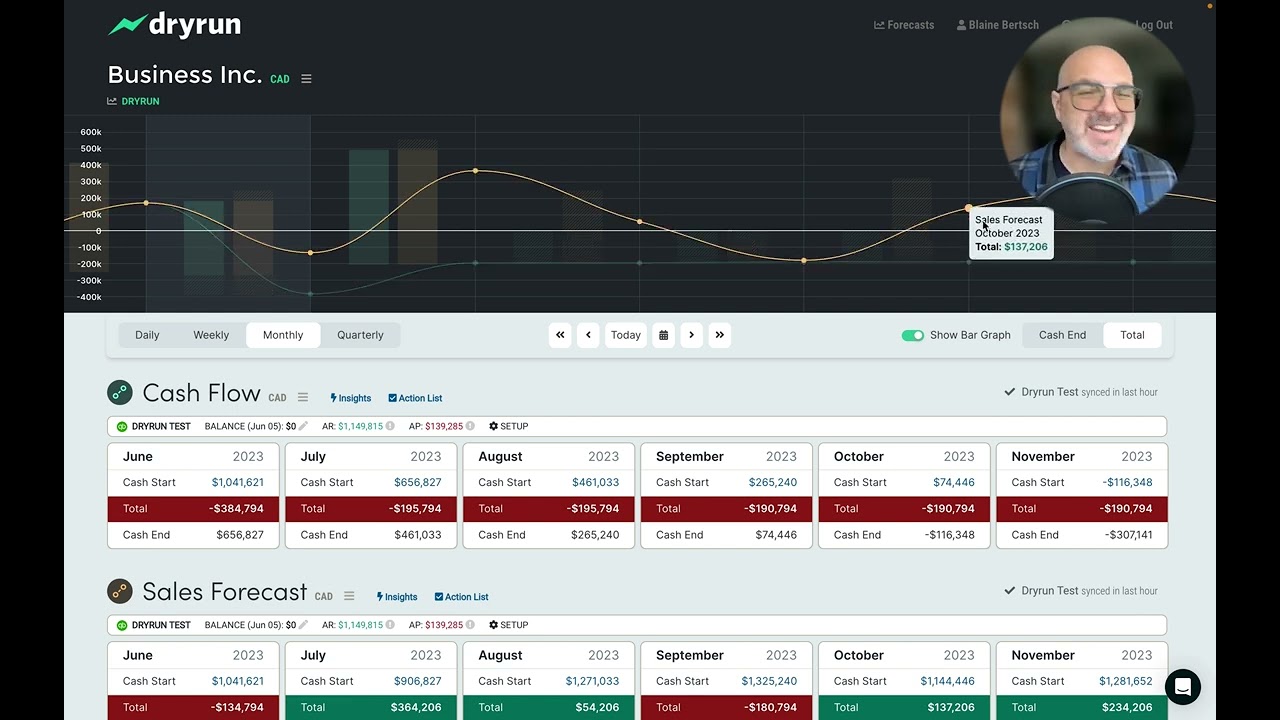The width and height of the screenshot is (1280, 720).
Task: Open Cash Flow Insights
Action: pyautogui.click(x=351, y=398)
